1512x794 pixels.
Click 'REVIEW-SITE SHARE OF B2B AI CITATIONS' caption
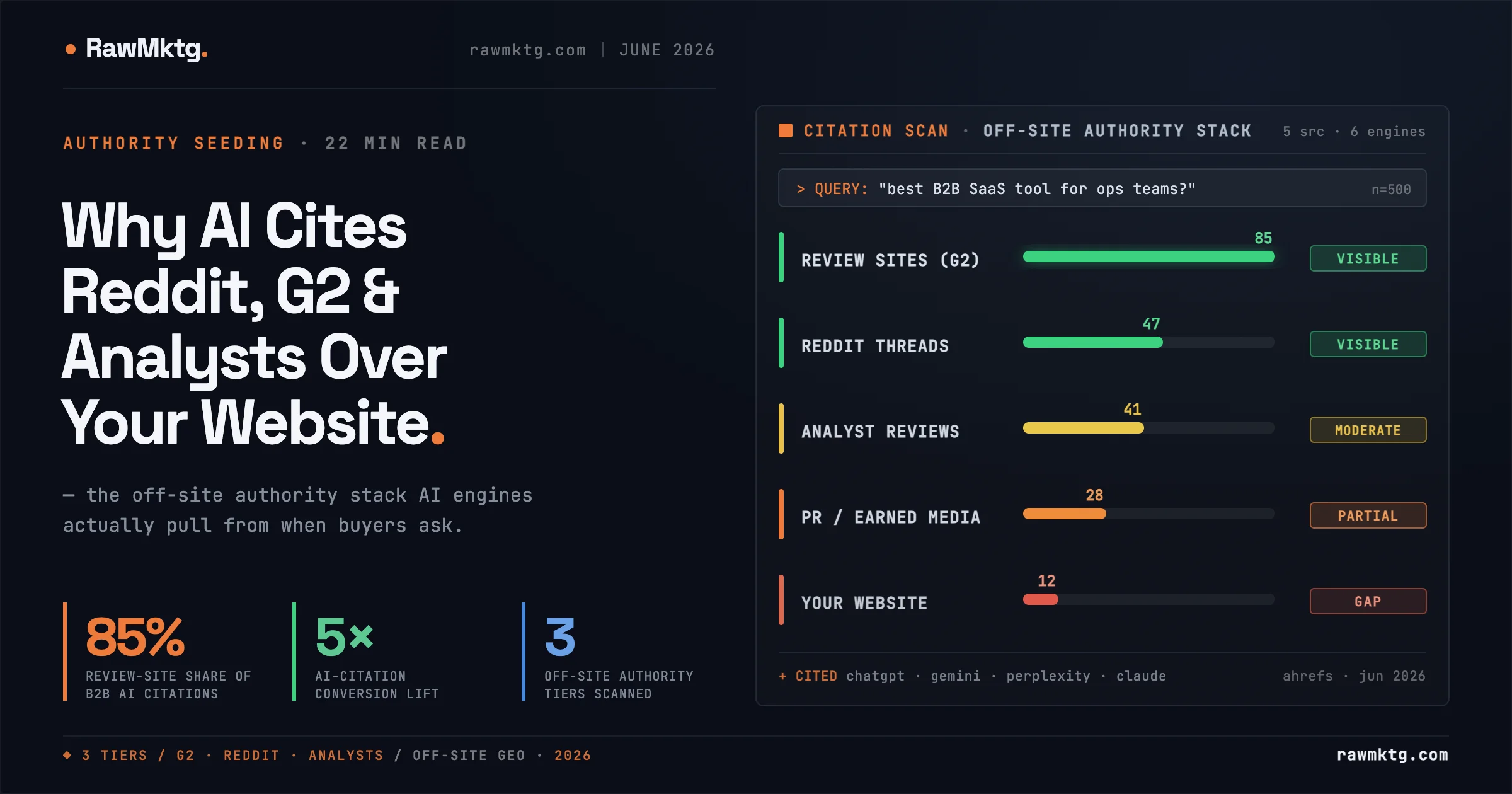click(168, 684)
